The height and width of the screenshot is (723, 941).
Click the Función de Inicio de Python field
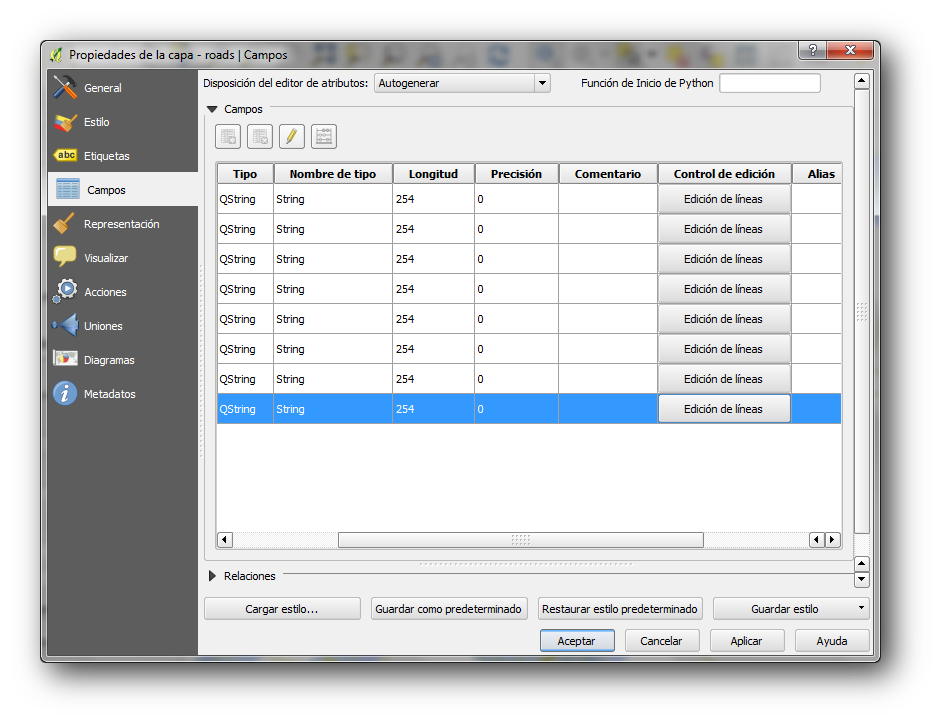click(x=770, y=83)
